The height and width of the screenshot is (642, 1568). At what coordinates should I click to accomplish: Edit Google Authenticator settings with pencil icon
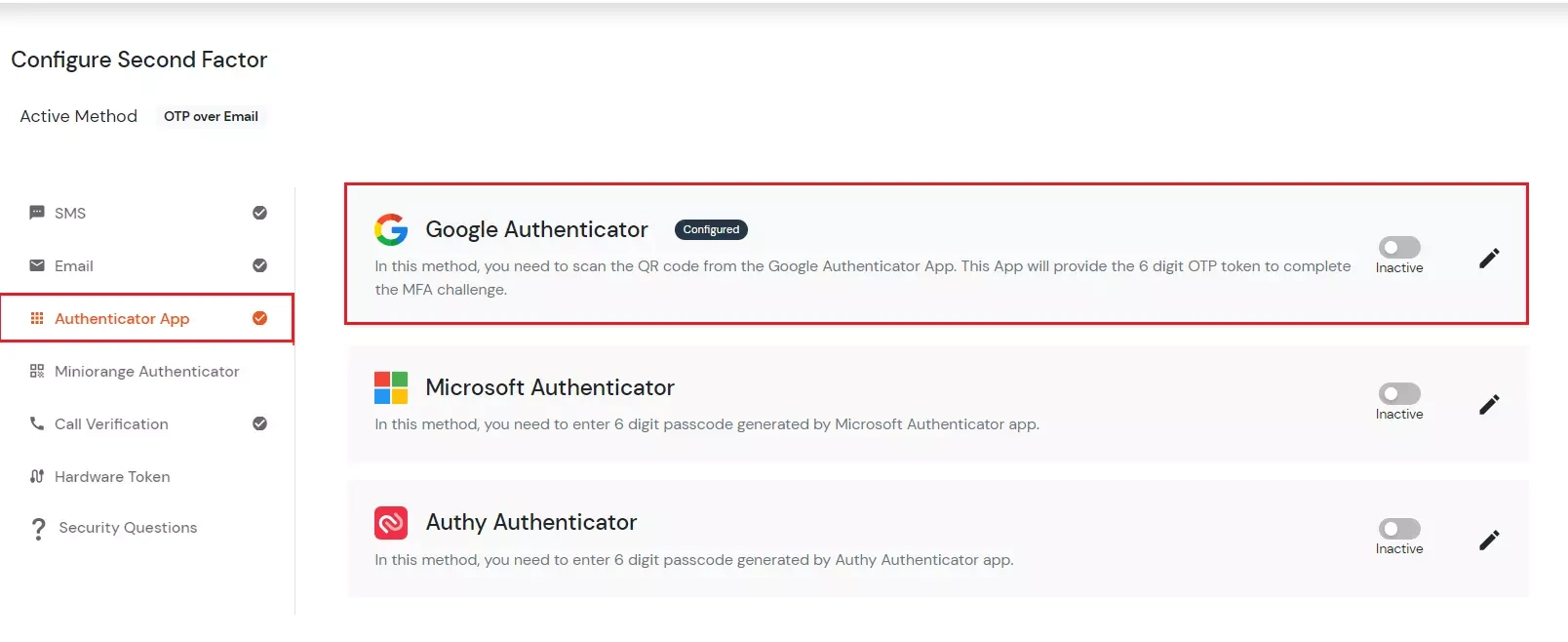(x=1489, y=258)
